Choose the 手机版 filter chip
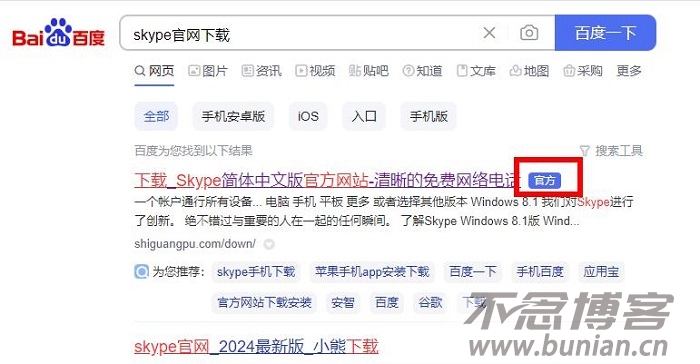700x364 pixels. [x=429, y=116]
